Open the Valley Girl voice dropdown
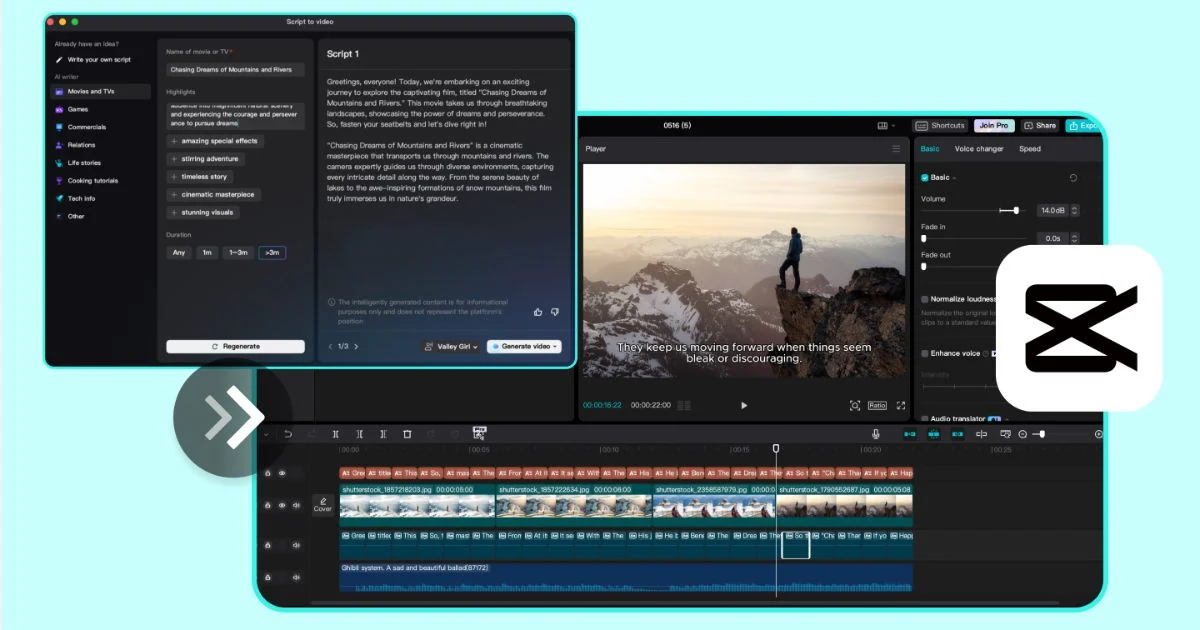This screenshot has width=1200, height=630. (452, 346)
